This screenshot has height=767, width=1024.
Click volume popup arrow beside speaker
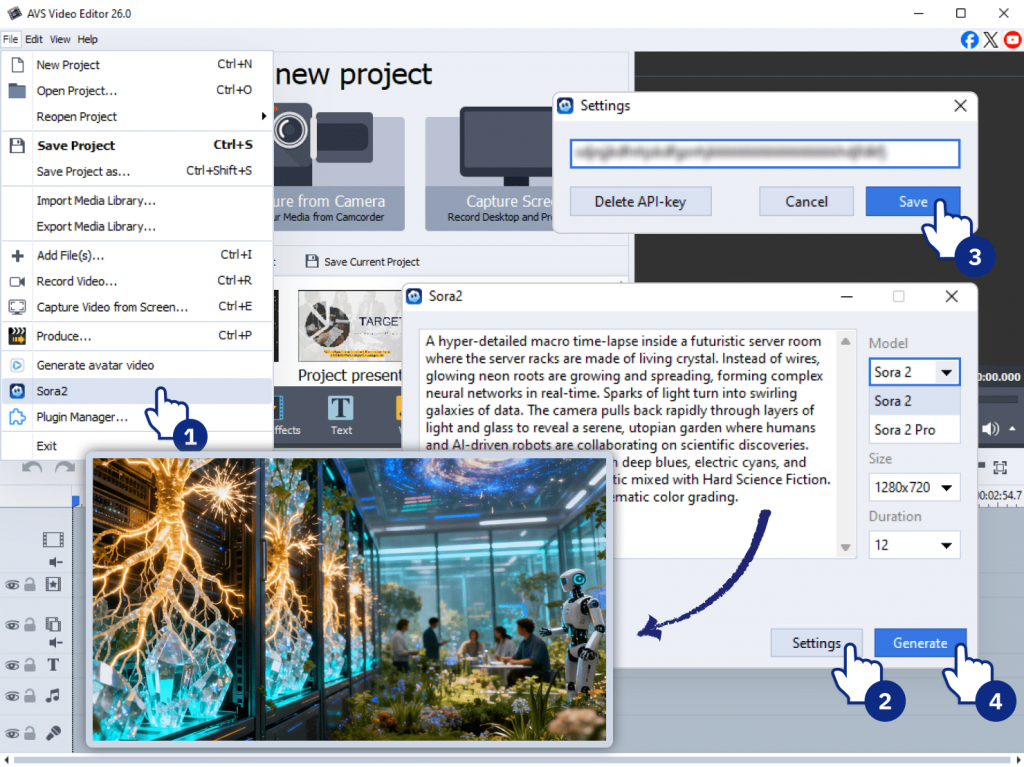(1012, 429)
